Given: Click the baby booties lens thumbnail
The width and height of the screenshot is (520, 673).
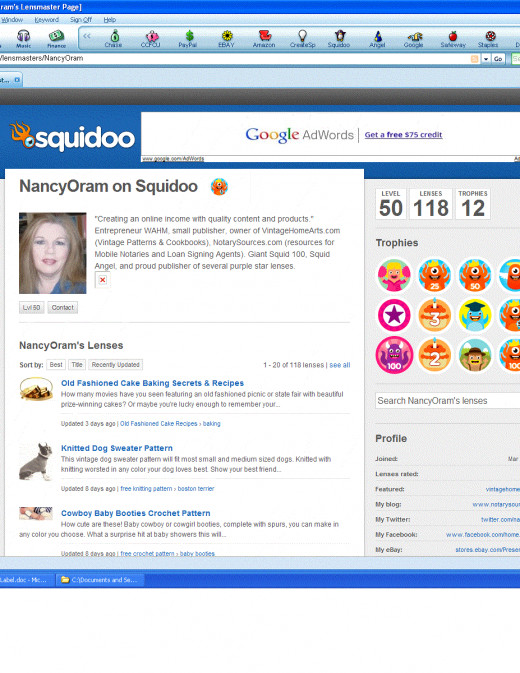Looking at the screenshot, I should click(36, 513).
